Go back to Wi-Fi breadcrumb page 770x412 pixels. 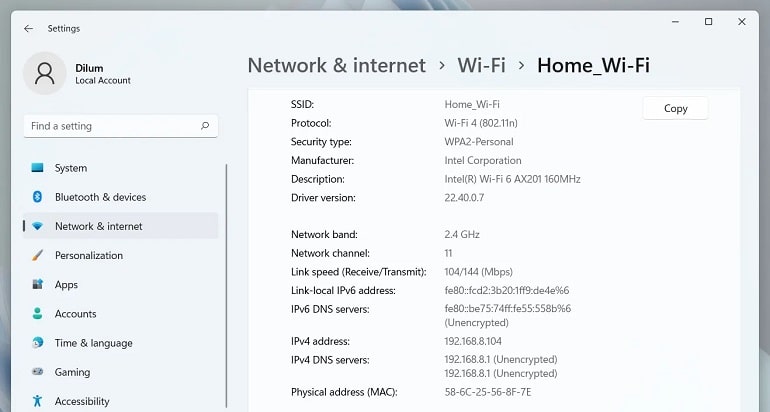pyautogui.click(x=481, y=65)
